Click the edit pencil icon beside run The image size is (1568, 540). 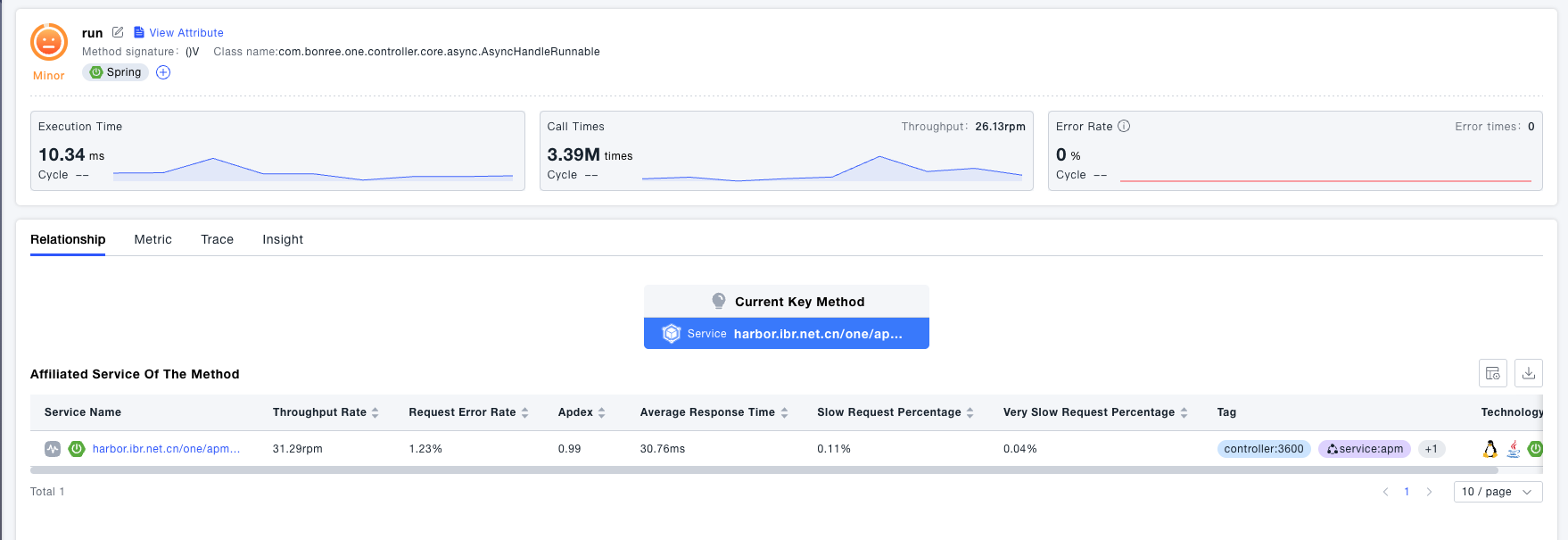[x=118, y=32]
